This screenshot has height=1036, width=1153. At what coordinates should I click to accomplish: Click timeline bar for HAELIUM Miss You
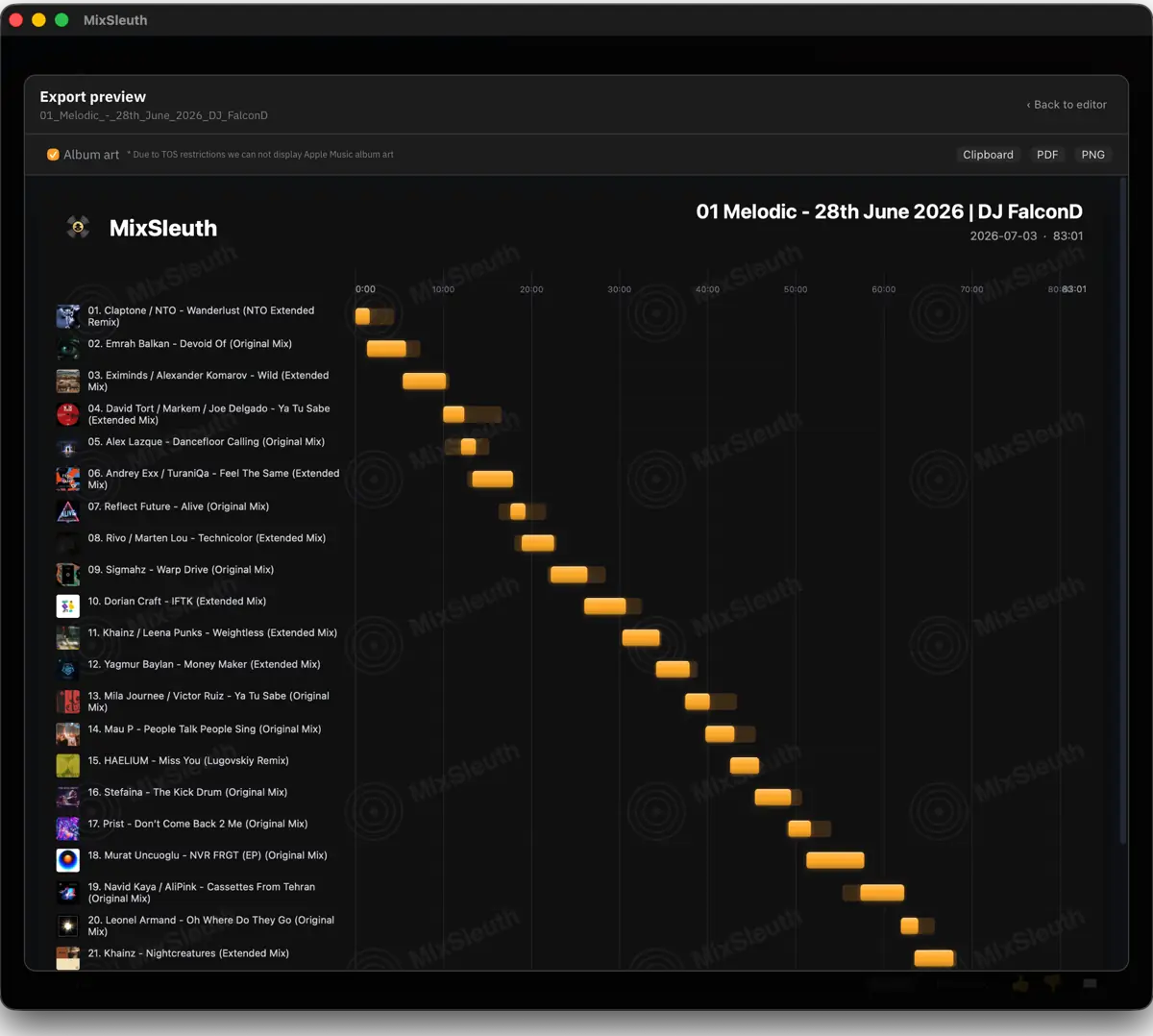coord(745,766)
